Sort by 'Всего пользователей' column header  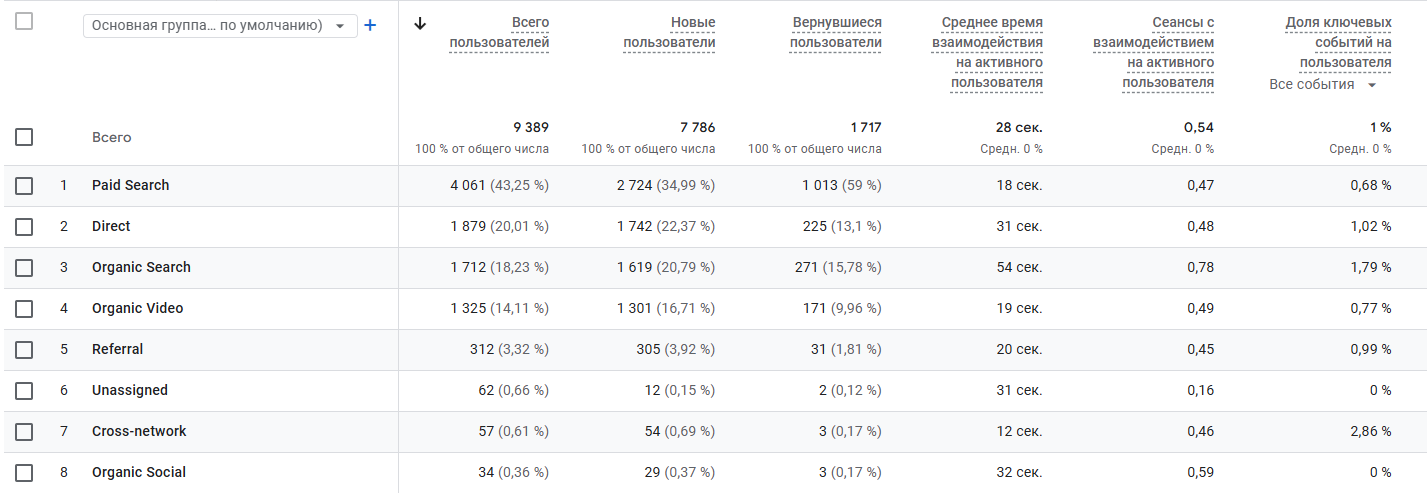(x=499, y=33)
